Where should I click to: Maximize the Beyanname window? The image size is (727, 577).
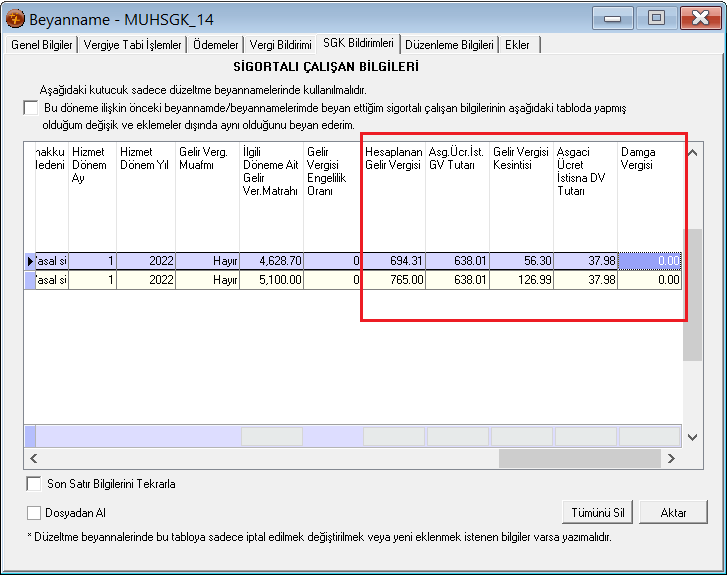(x=656, y=18)
